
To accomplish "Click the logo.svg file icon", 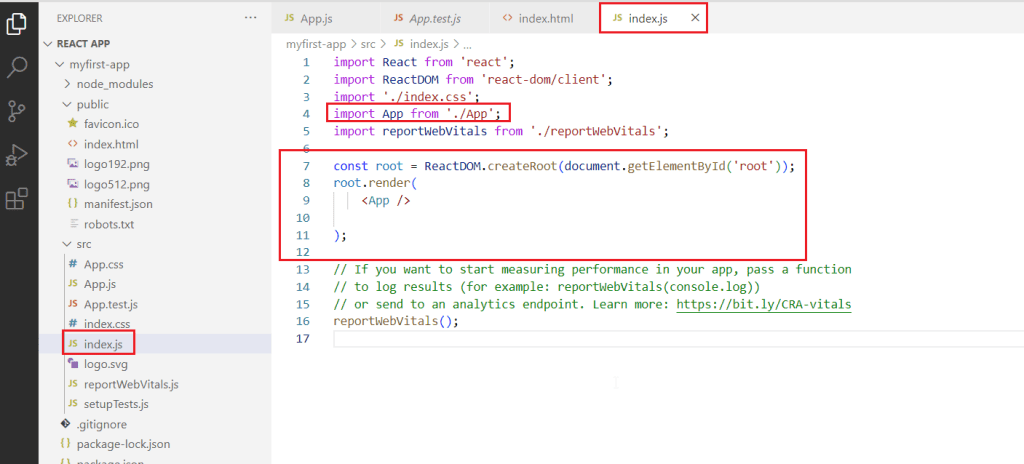I will 72,364.
